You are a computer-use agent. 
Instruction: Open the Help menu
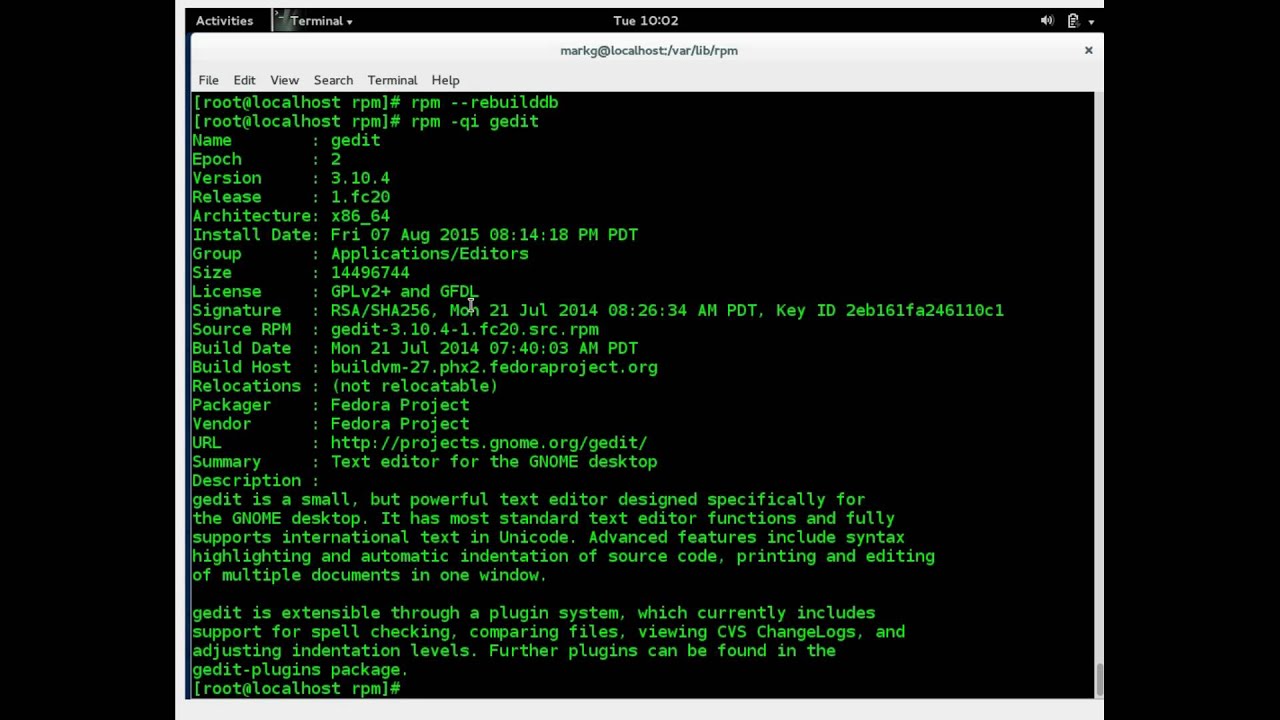pos(445,80)
